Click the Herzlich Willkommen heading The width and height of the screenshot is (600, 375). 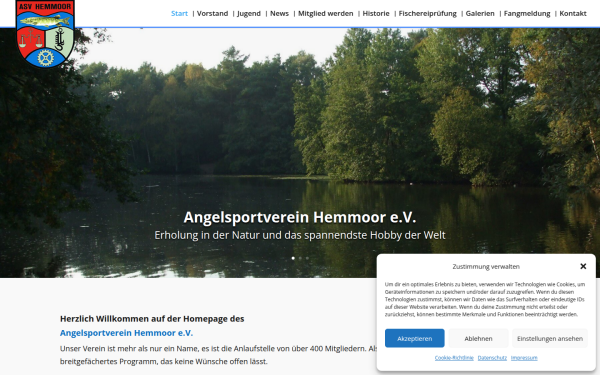point(152,319)
